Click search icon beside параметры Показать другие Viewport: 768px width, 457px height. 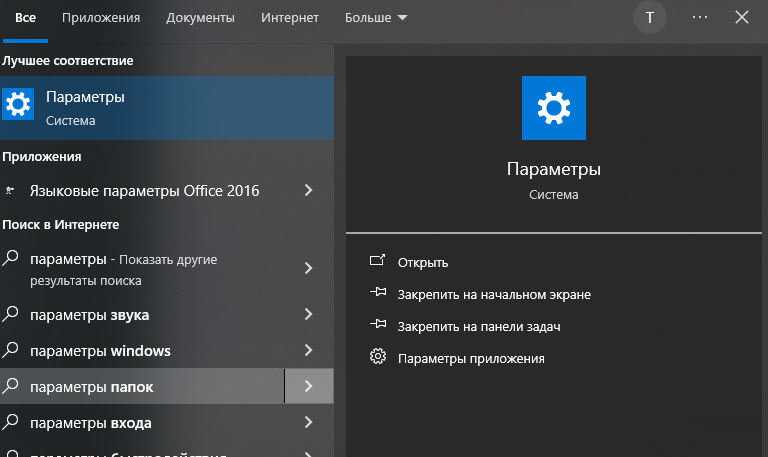coord(10,258)
